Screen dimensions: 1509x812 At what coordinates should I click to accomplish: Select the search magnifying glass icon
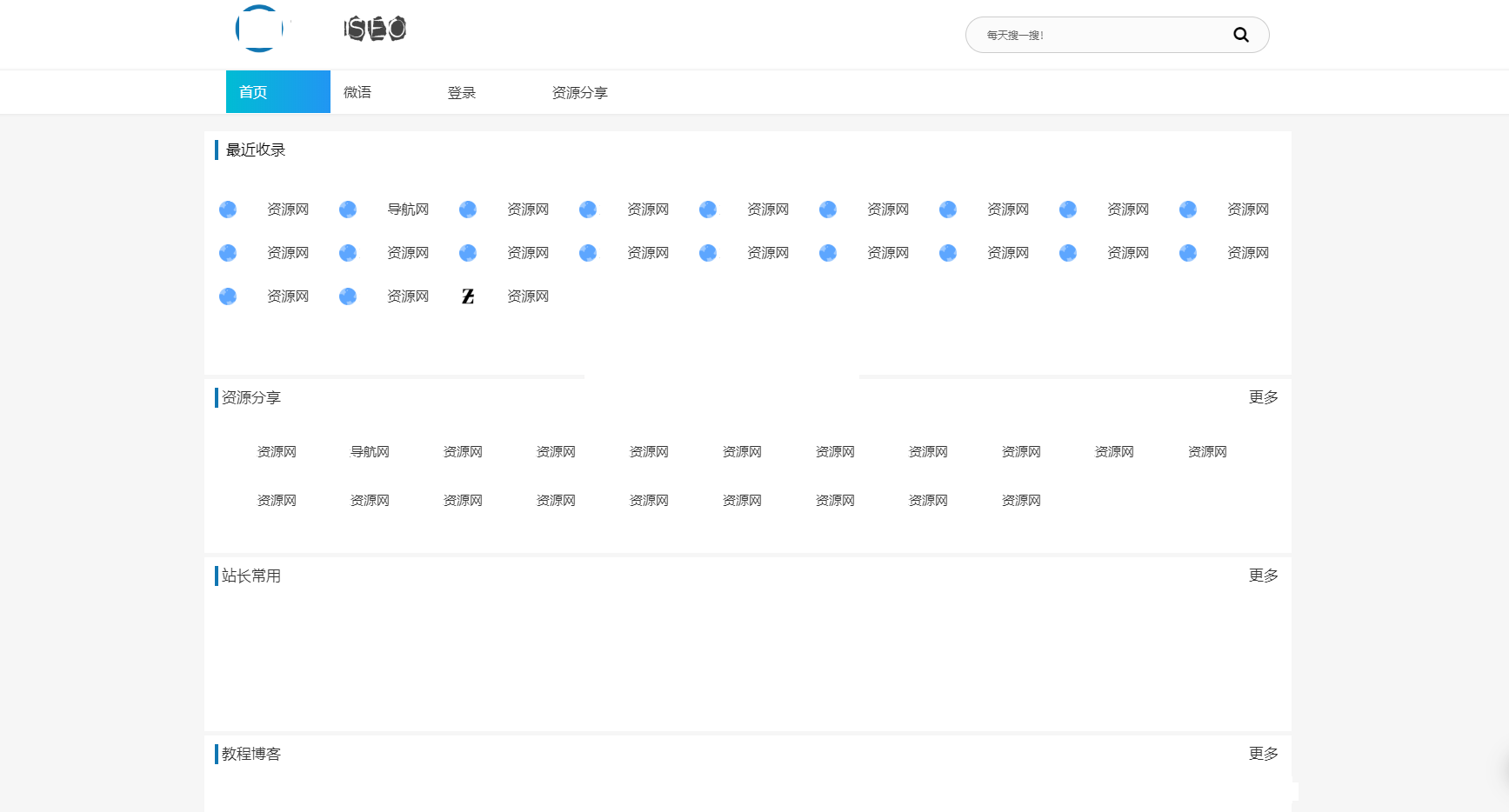(1240, 35)
